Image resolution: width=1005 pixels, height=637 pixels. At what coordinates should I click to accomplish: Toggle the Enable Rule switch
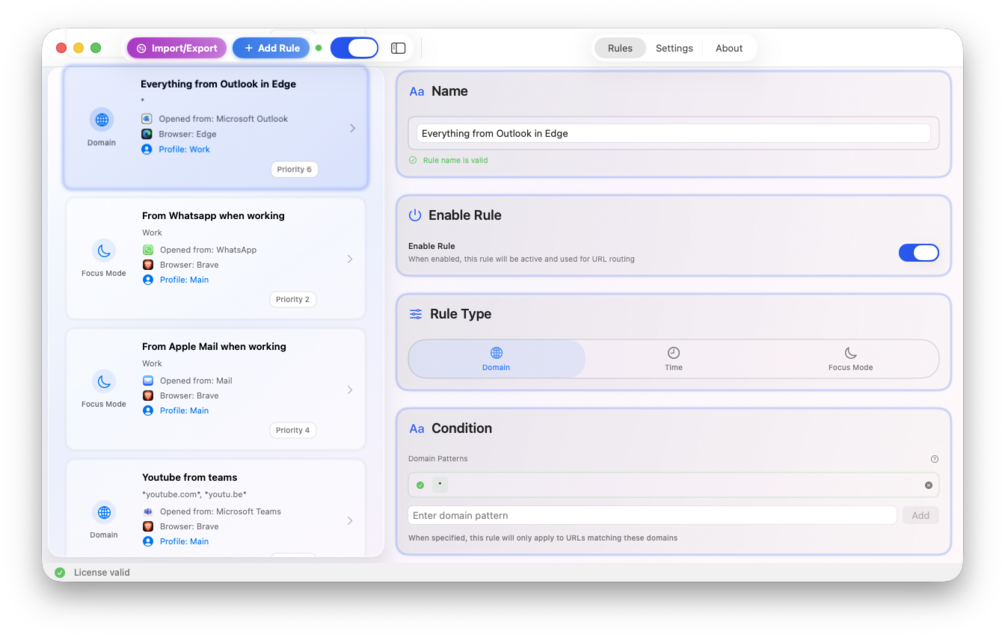point(918,252)
